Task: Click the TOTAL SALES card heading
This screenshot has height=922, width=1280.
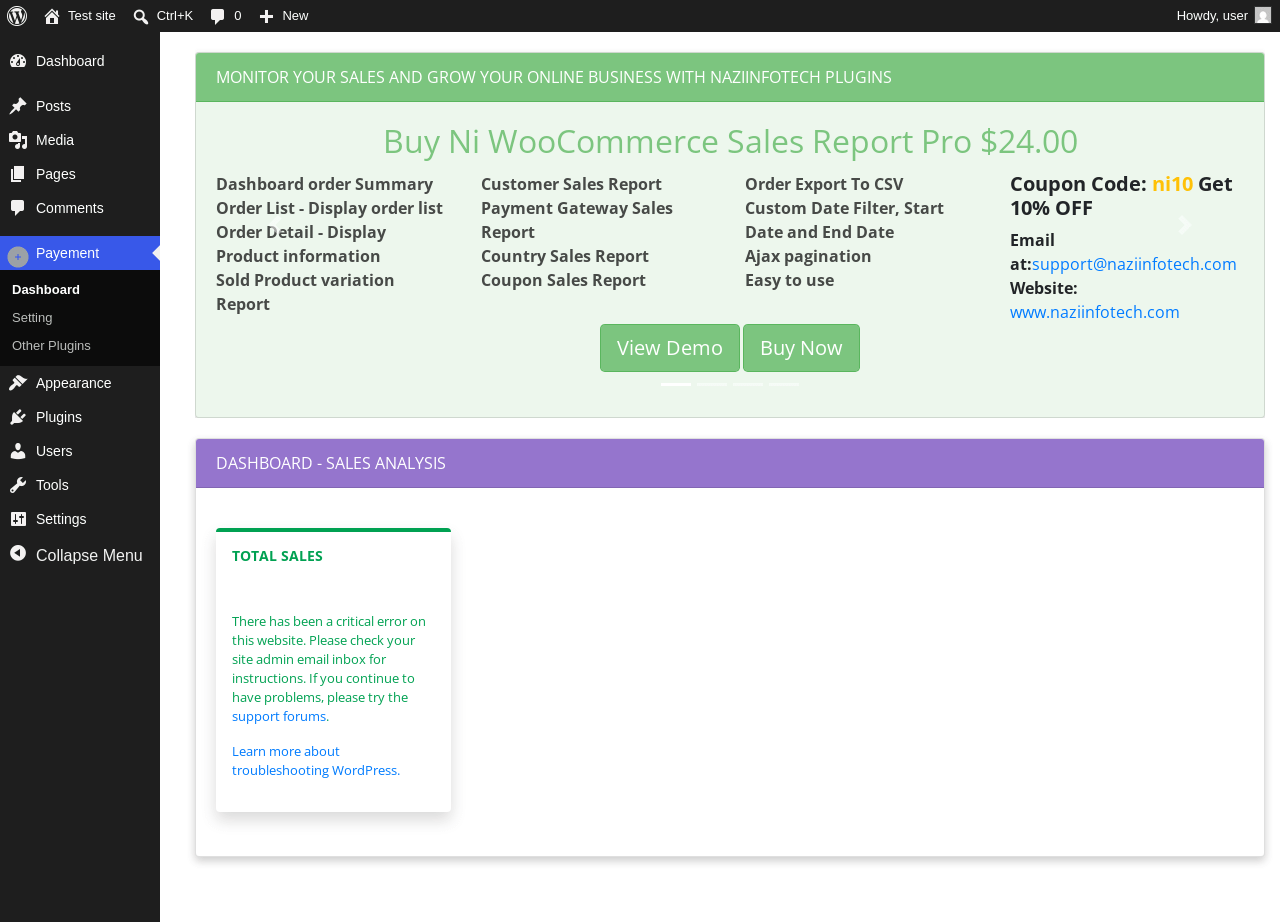Action: tap(277, 556)
